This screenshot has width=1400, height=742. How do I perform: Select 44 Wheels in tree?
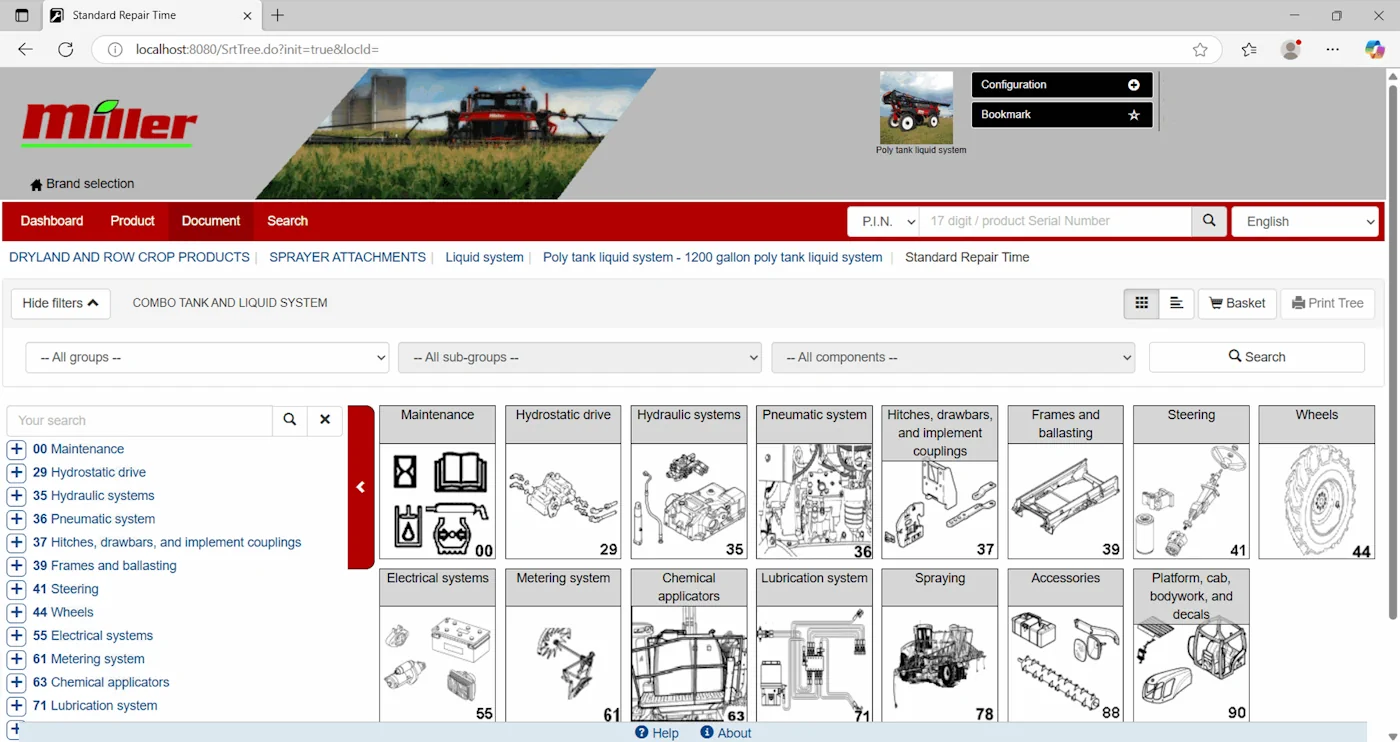(x=63, y=612)
